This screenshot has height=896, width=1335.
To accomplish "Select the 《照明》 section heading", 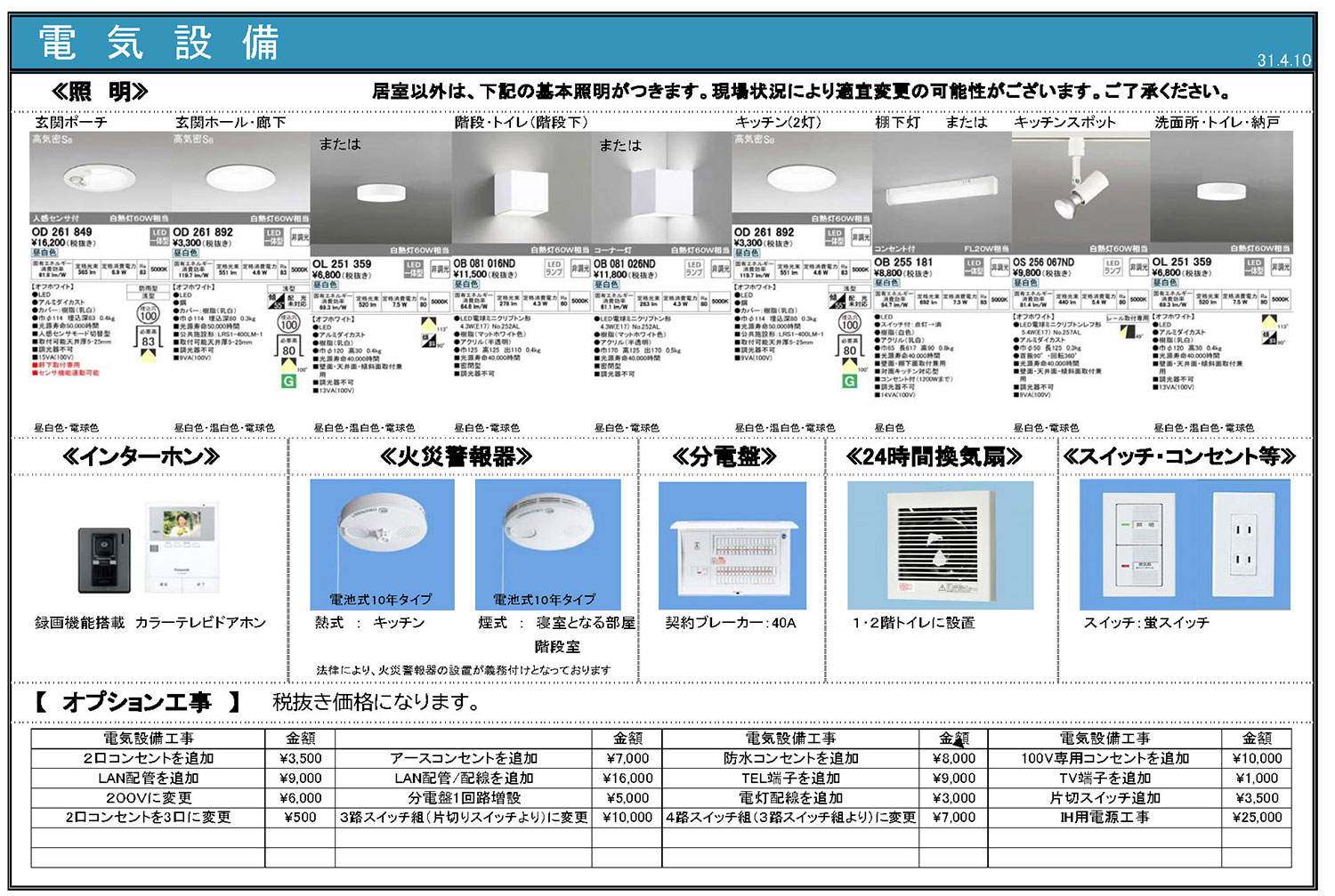I will click(100, 92).
